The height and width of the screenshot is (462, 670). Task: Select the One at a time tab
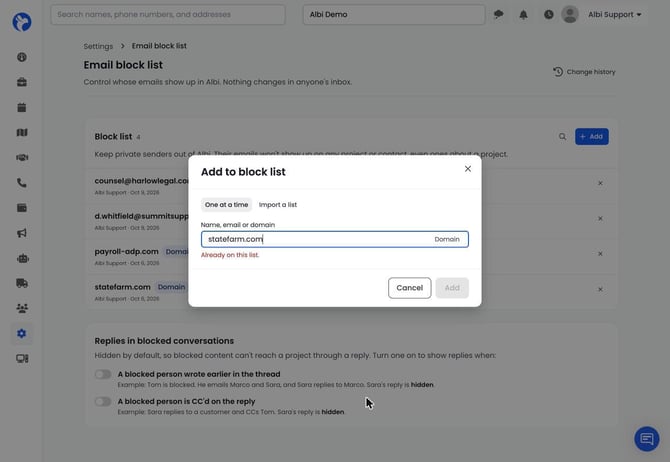(x=226, y=205)
